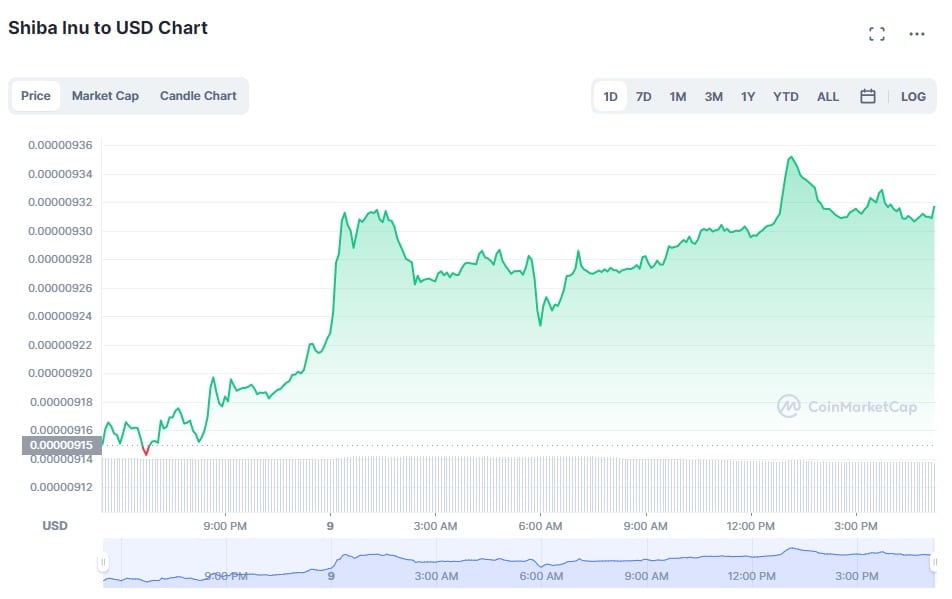
Task: Click the USD axis currency label
Action: [55, 526]
